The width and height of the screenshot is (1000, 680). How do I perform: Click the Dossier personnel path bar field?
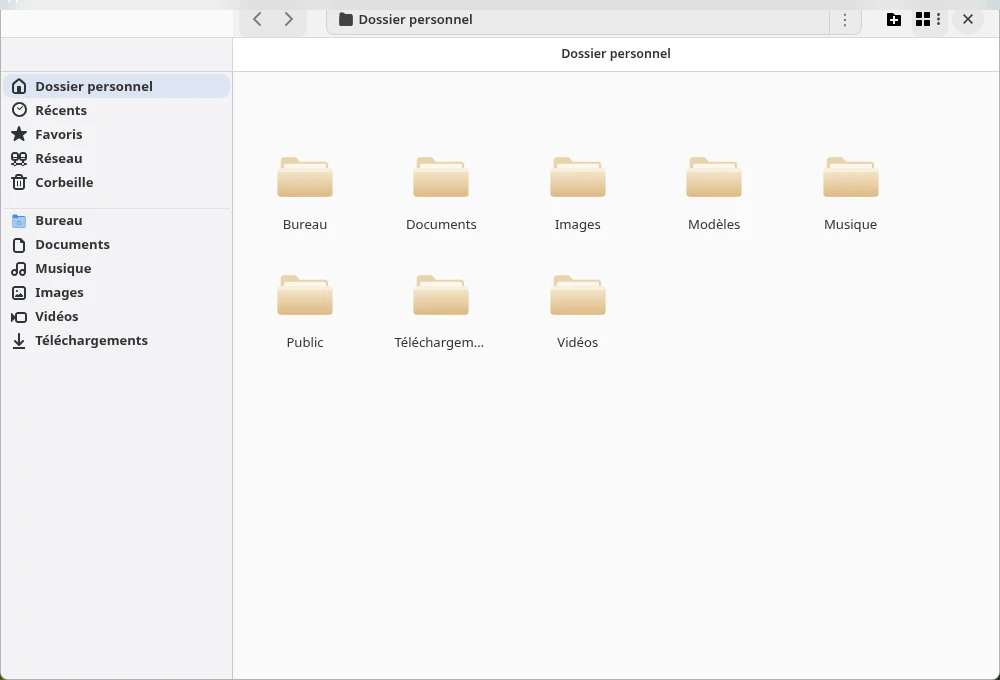click(578, 20)
